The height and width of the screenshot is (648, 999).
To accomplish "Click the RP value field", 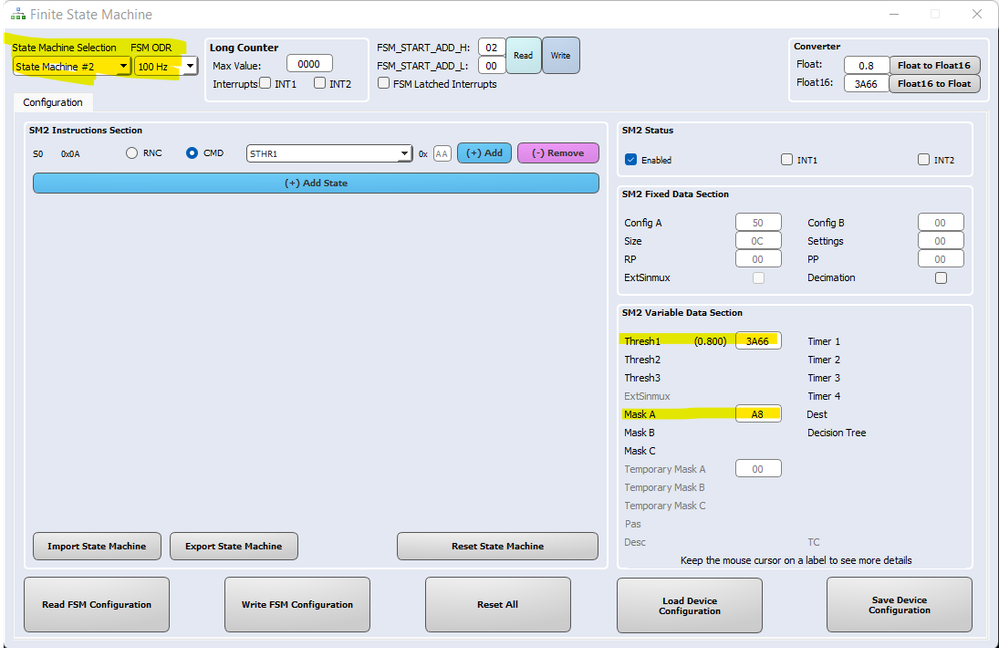I will (758, 259).
